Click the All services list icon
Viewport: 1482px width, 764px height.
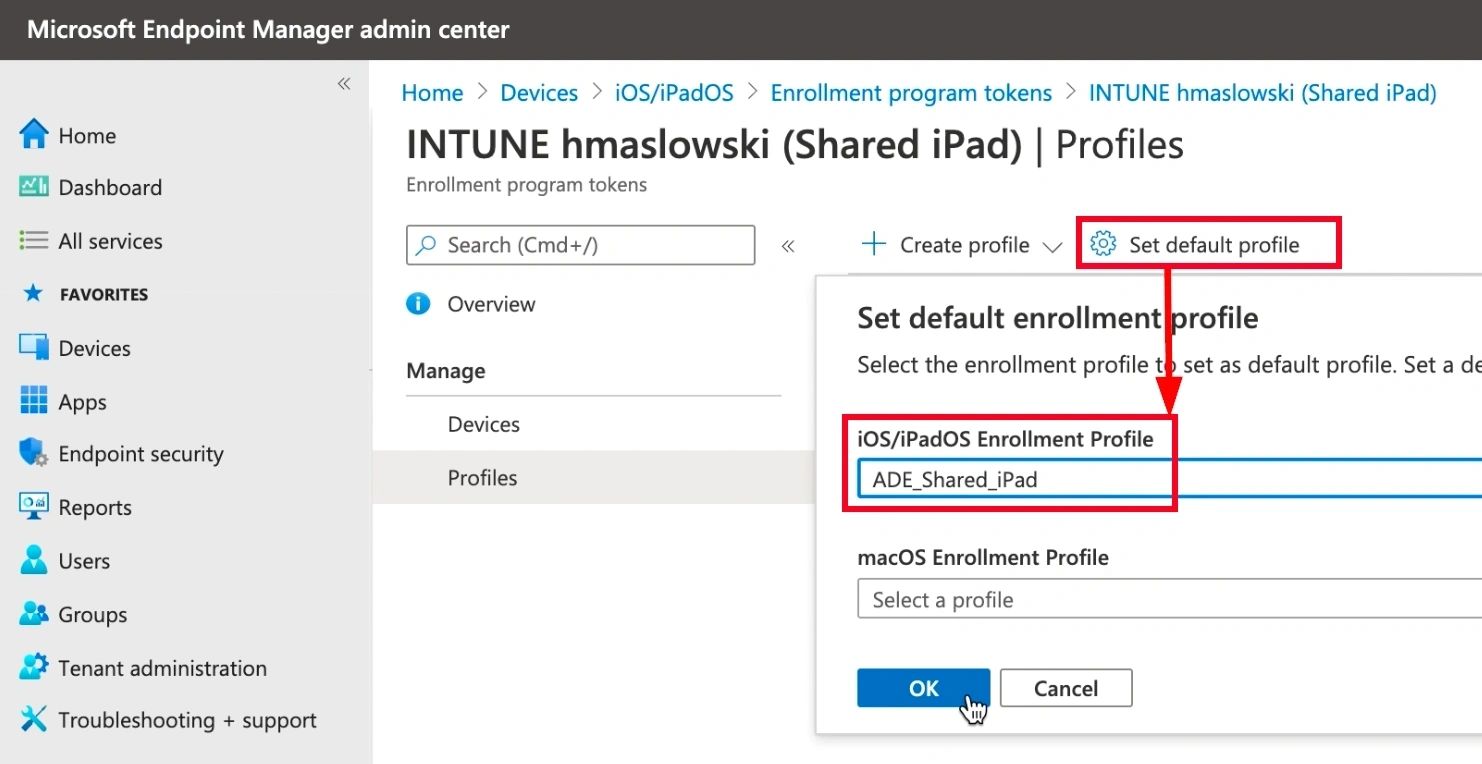[x=34, y=241]
